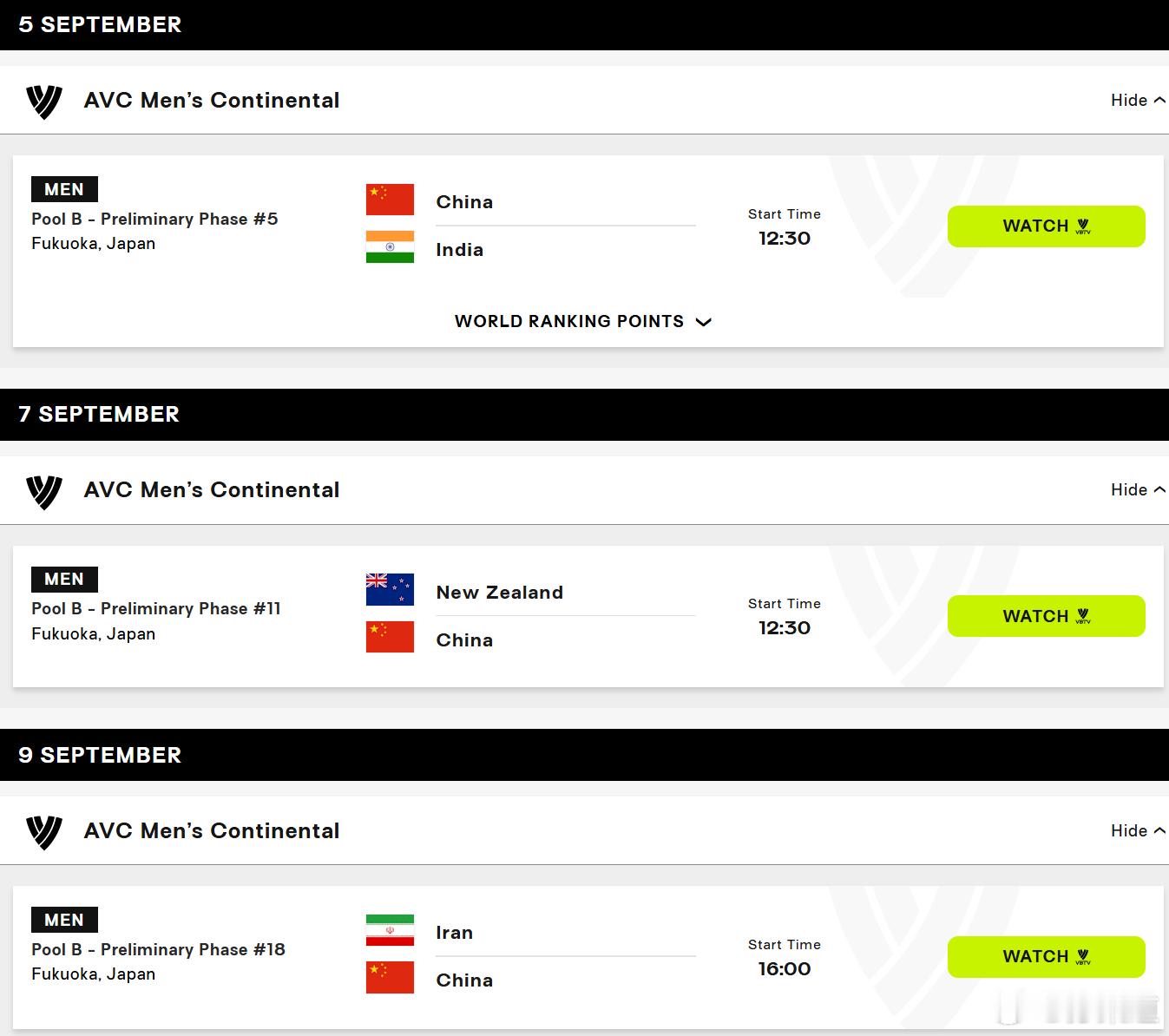
Task: Expand the World Ranking Points dropdown
Action: point(583,321)
